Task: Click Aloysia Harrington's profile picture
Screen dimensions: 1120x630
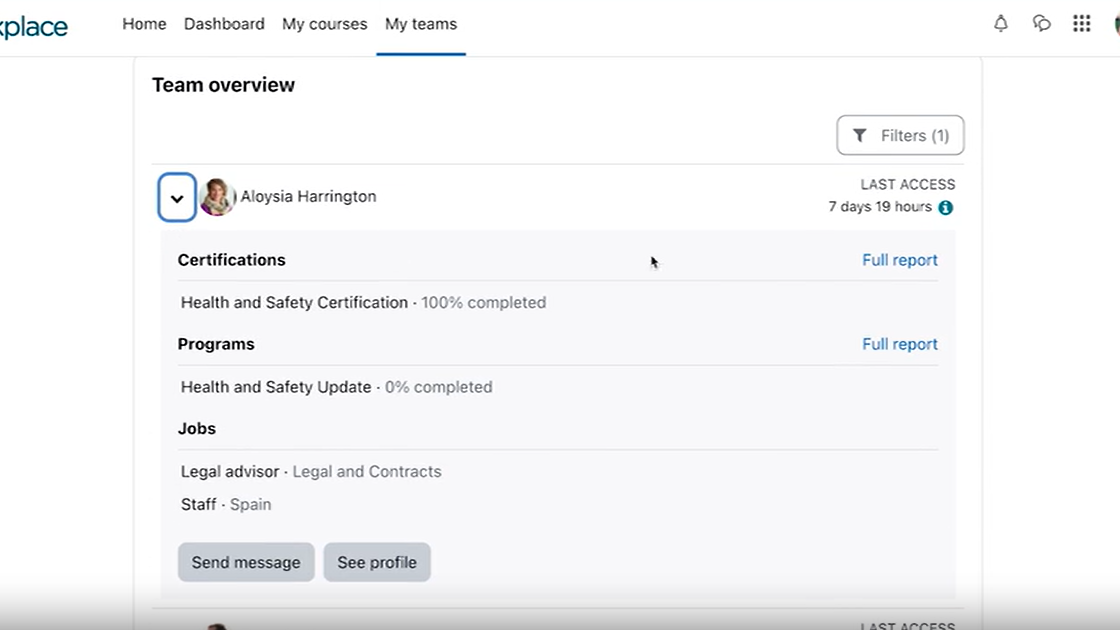Action: 217,197
